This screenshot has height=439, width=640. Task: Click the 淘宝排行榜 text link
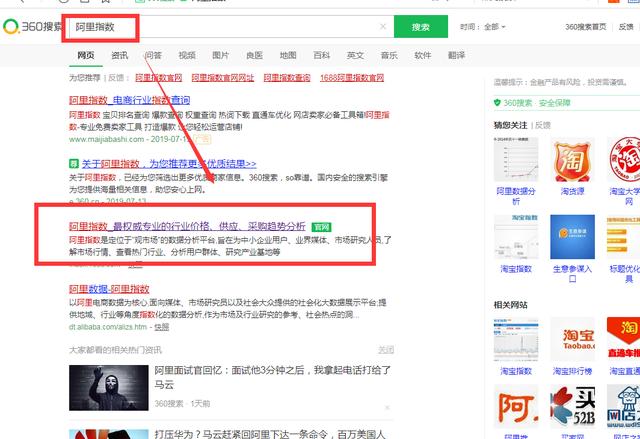pyautogui.click(x=572, y=371)
